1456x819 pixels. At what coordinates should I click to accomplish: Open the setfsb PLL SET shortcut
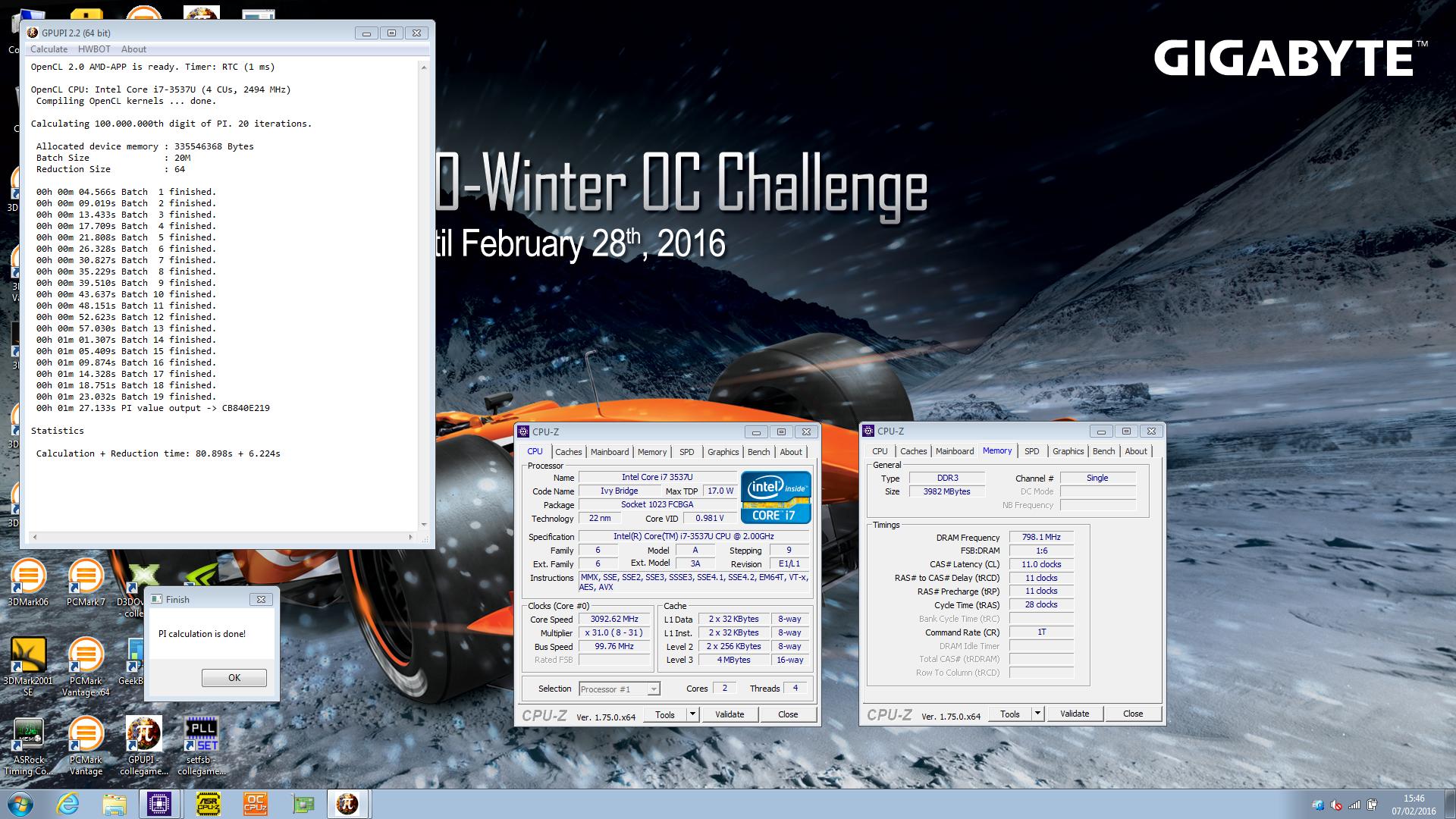coord(201,746)
